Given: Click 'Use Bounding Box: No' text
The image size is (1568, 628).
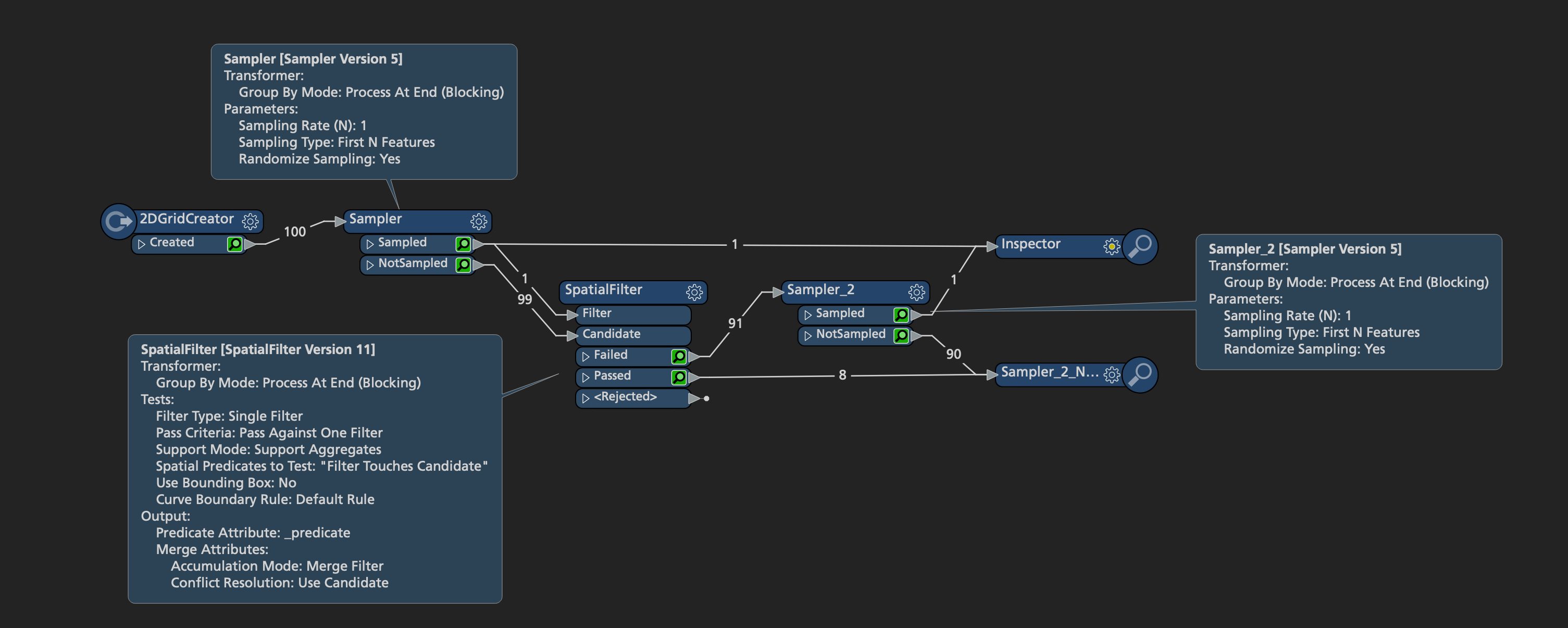Looking at the screenshot, I should [x=226, y=483].
